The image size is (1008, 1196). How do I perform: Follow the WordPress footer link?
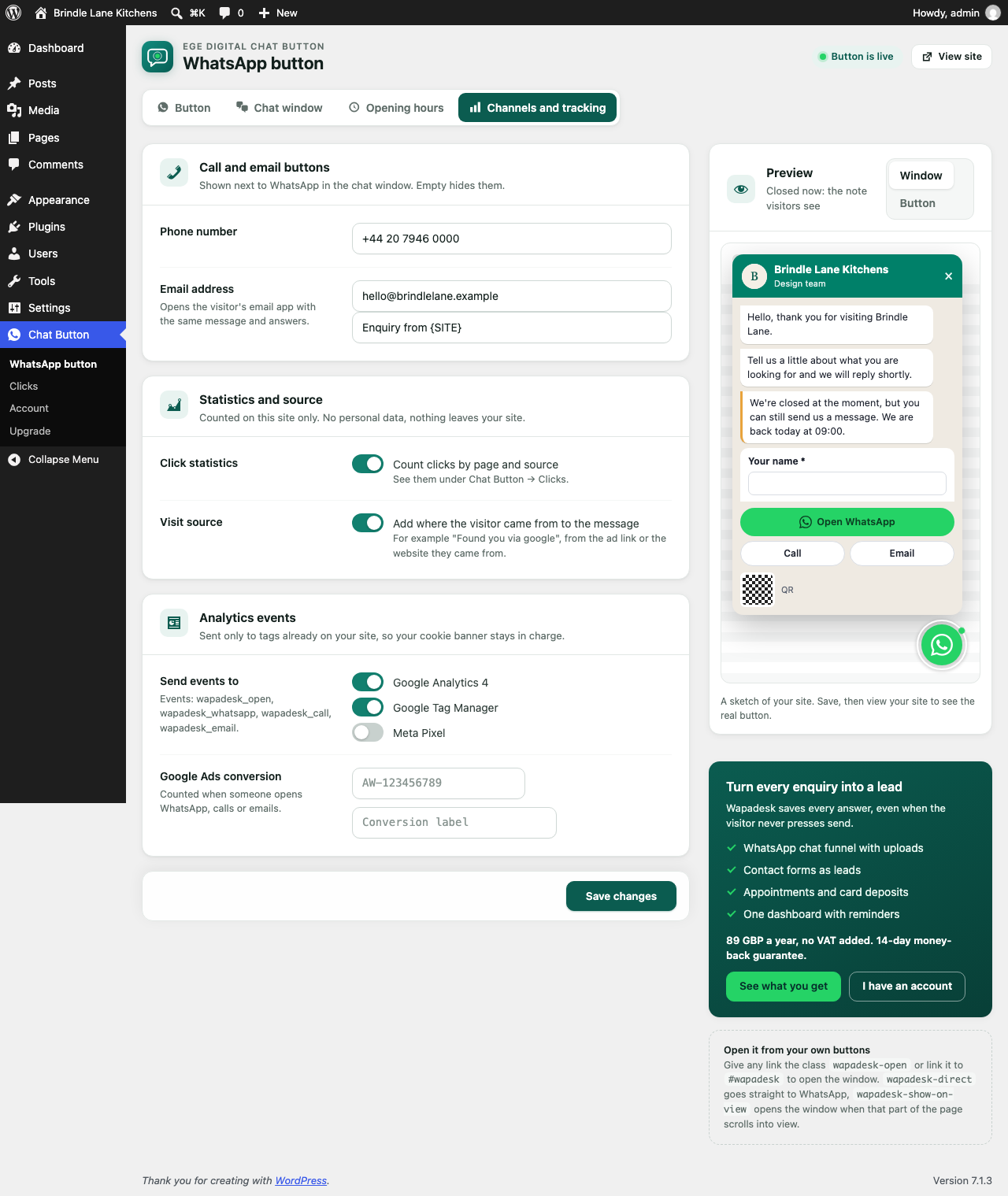[x=301, y=1181]
